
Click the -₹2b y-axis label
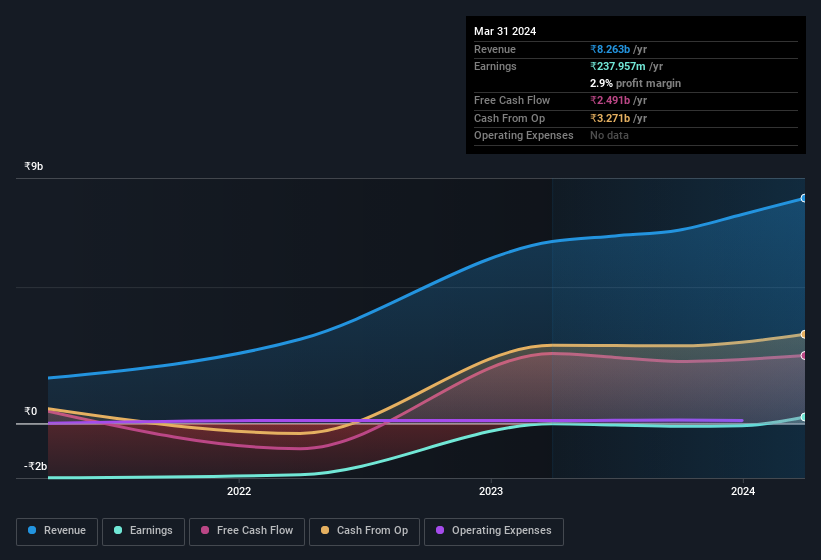[35, 466]
